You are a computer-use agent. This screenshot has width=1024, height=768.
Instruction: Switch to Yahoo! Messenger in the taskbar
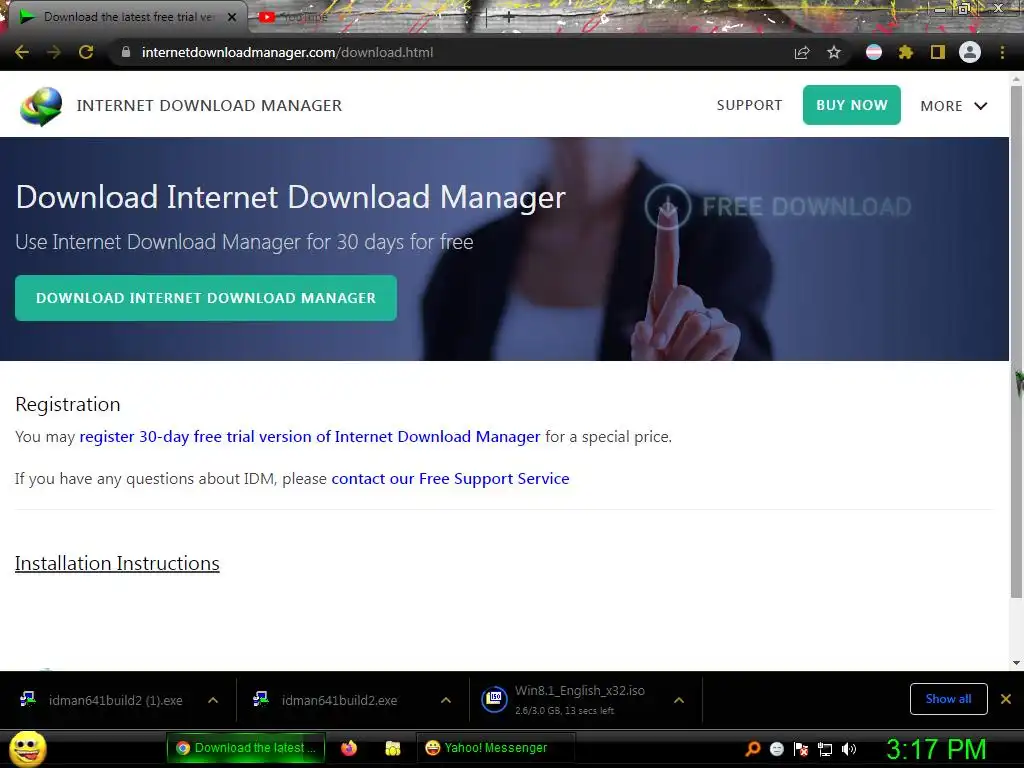[495, 748]
